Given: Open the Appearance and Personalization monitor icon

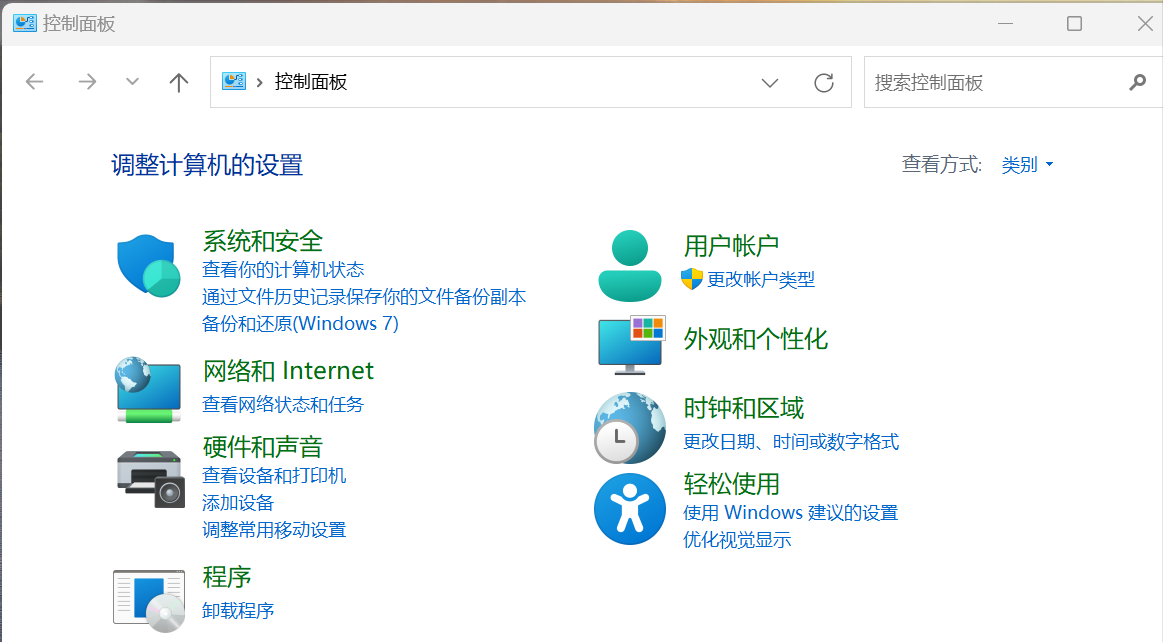Looking at the screenshot, I should click(630, 344).
